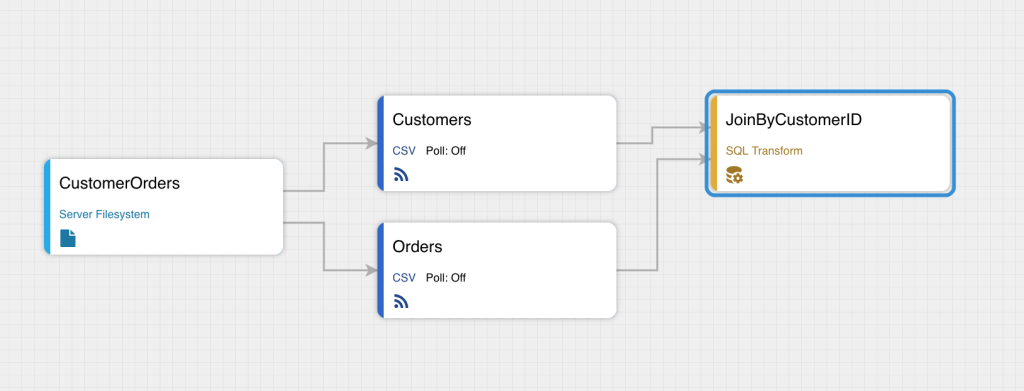This screenshot has height=391, width=1024.
Task: Click CSV label in the Orders node
Action: point(404,277)
